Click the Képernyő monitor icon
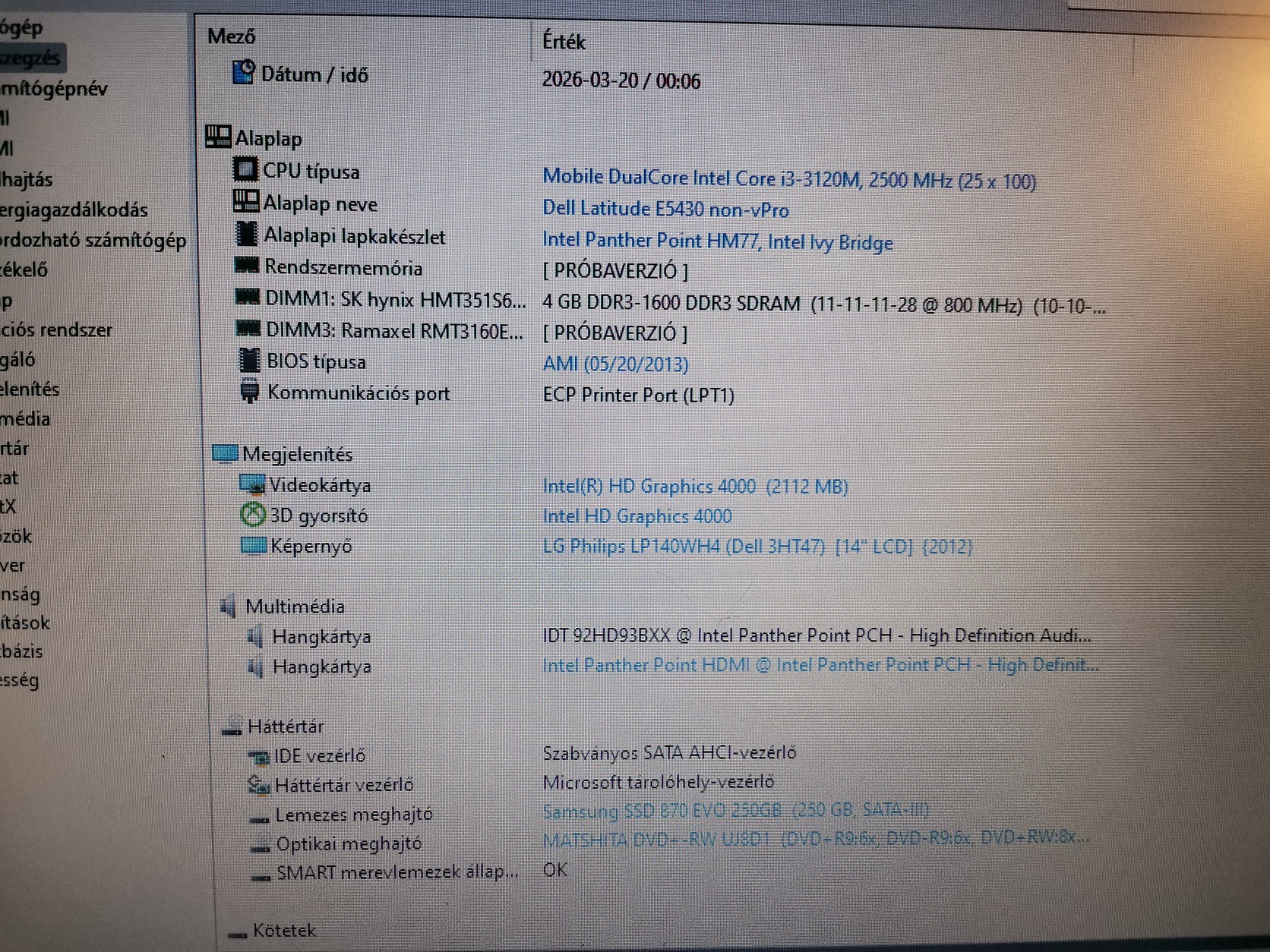Screen dimensions: 1270x952 pos(254,545)
